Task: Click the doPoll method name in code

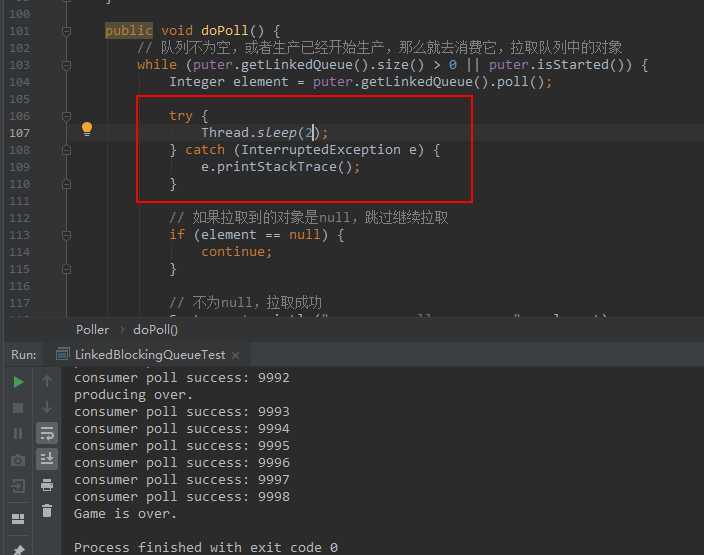Action: click(224, 31)
